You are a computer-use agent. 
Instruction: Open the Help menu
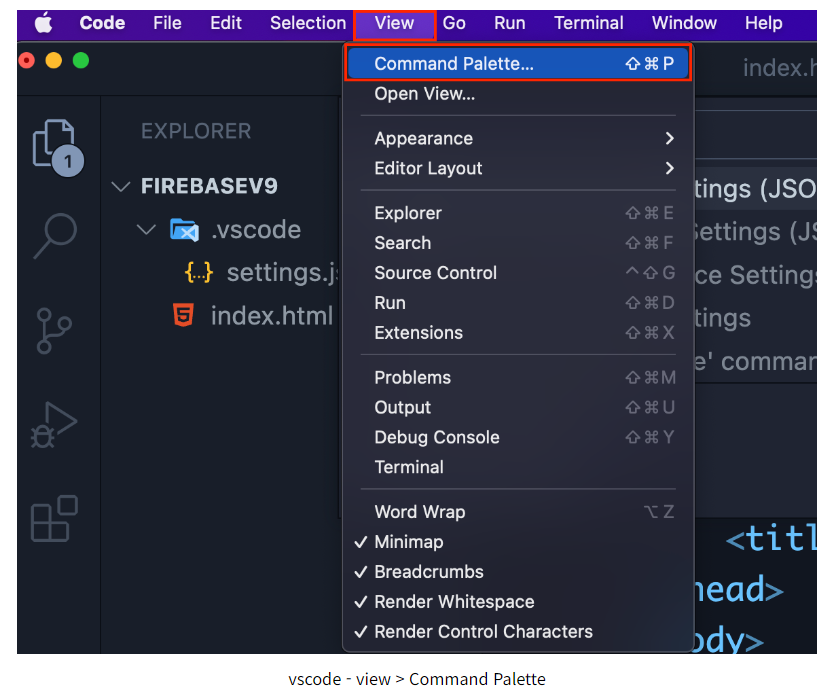(x=763, y=23)
